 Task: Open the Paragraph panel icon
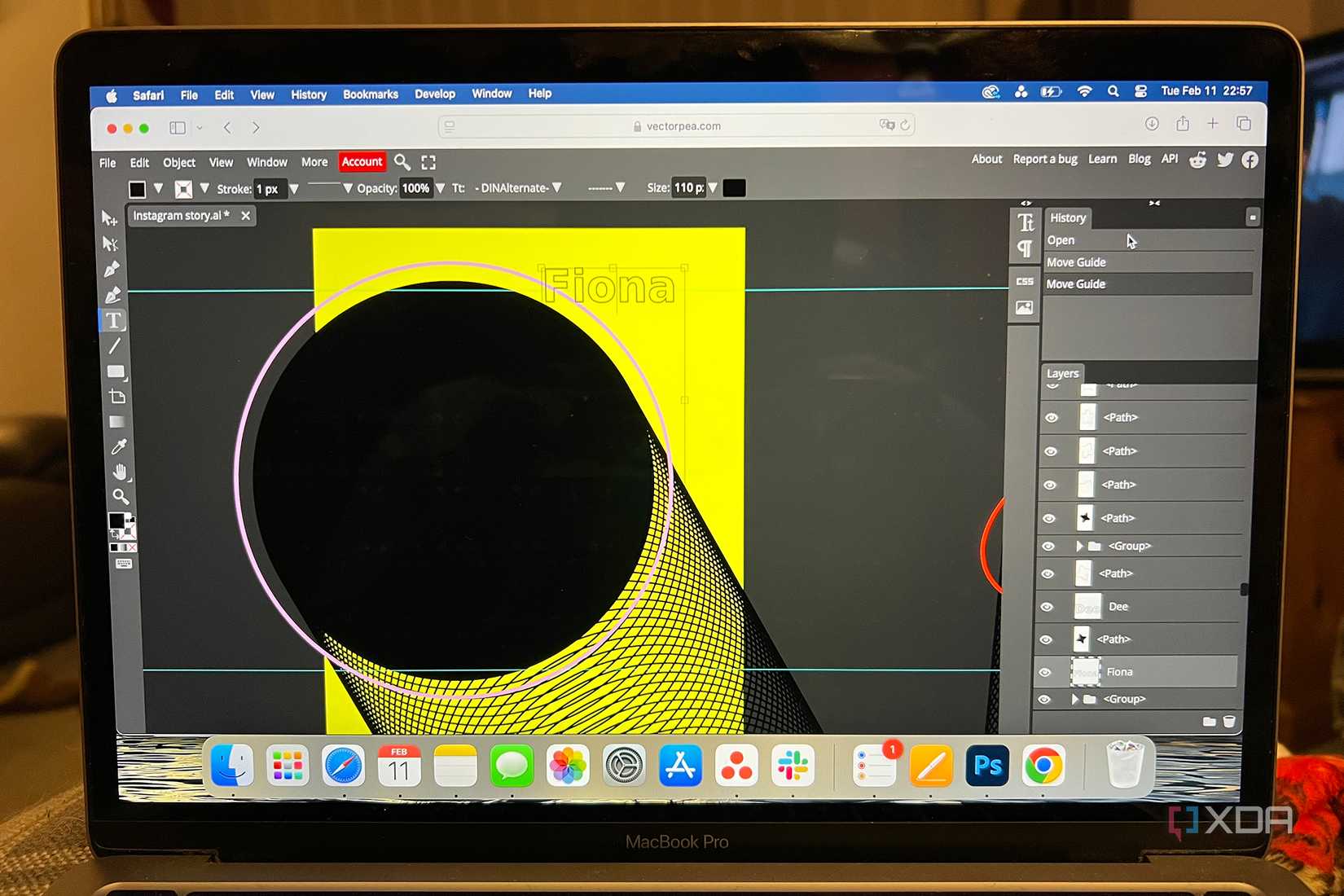pos(1025,249)
